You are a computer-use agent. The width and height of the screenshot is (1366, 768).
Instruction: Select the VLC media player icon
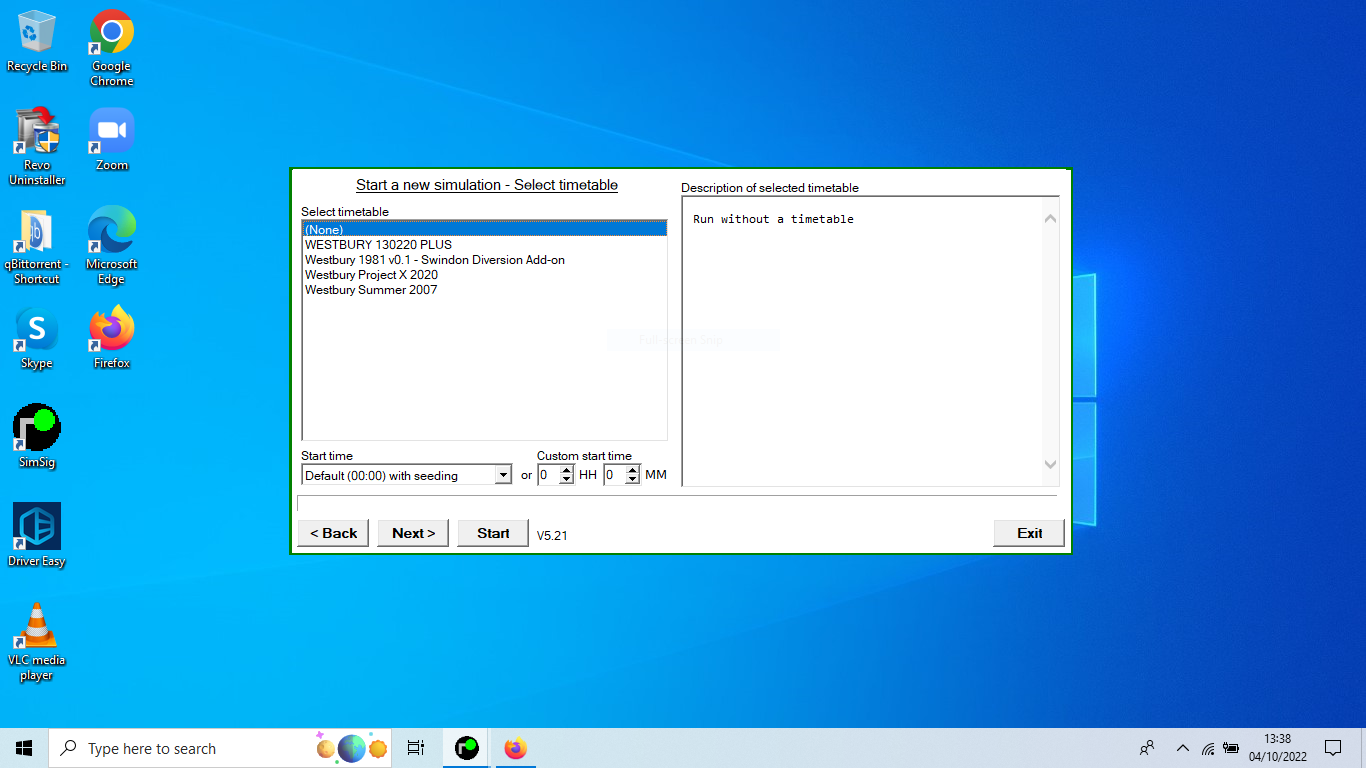pos(37,642)
